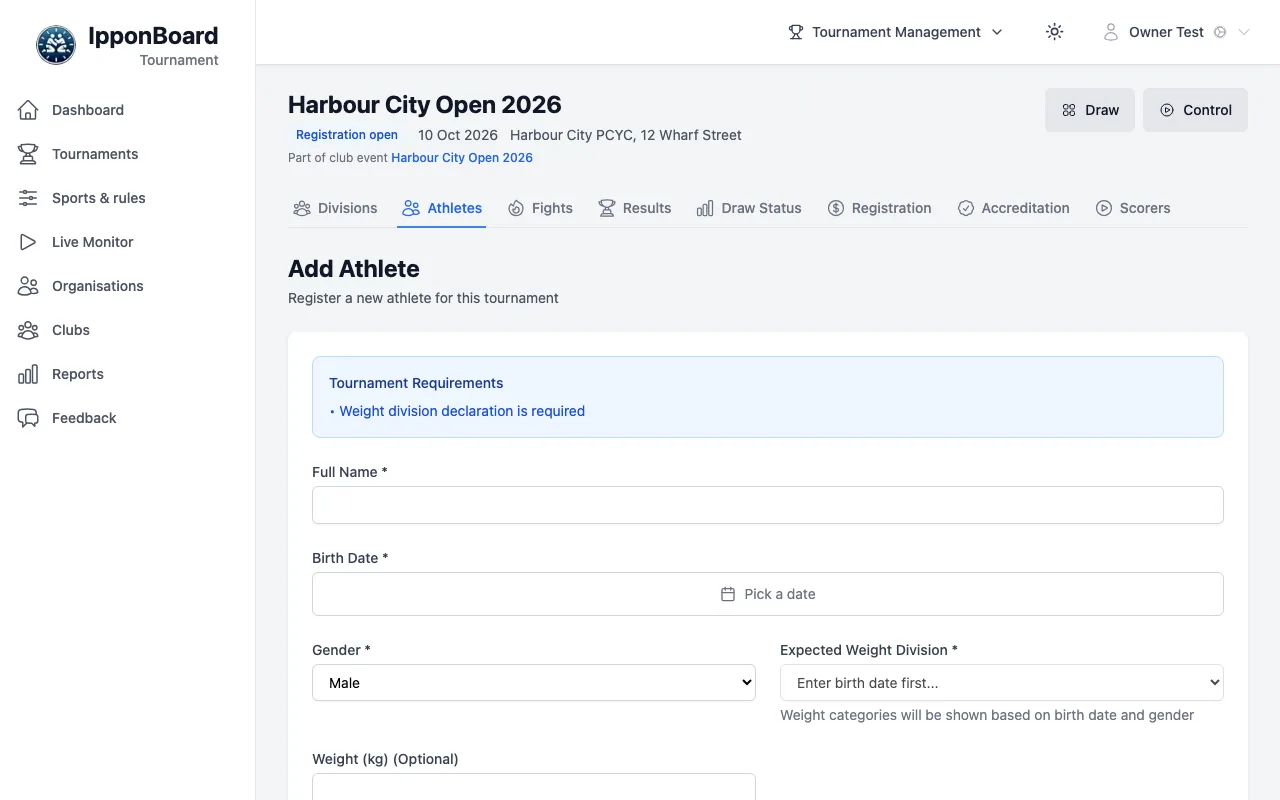The height and width of the screenshot is (800, 1280).
Task: Open the Fights tab
Action: (540, 208)
